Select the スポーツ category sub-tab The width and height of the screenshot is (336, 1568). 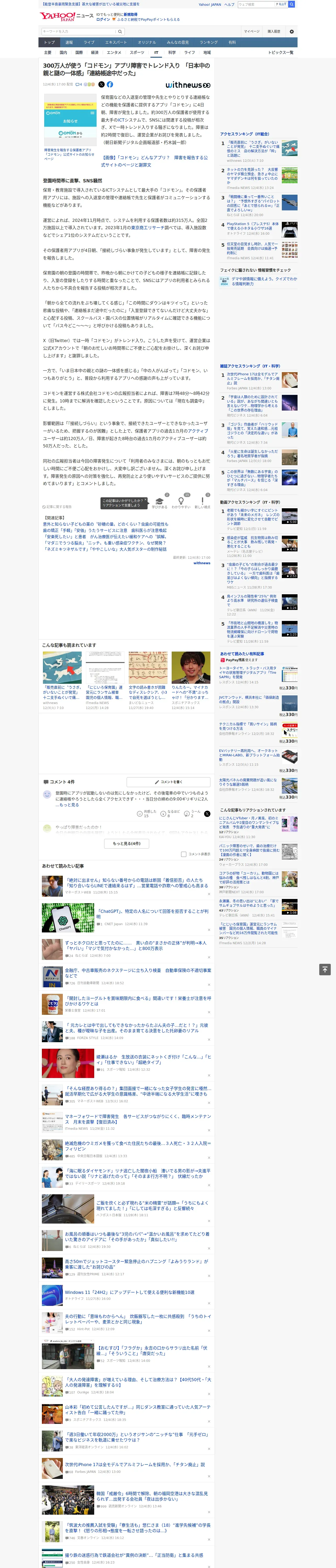[x=137, y=53]
